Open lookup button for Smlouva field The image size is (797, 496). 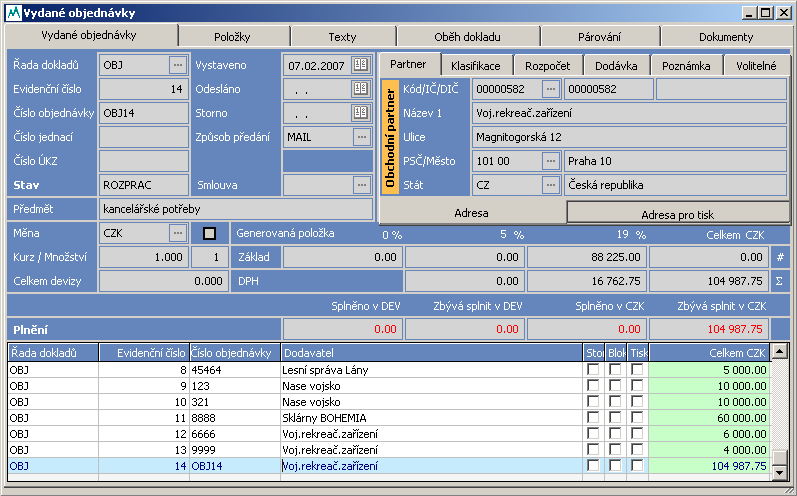pos(361,185)
